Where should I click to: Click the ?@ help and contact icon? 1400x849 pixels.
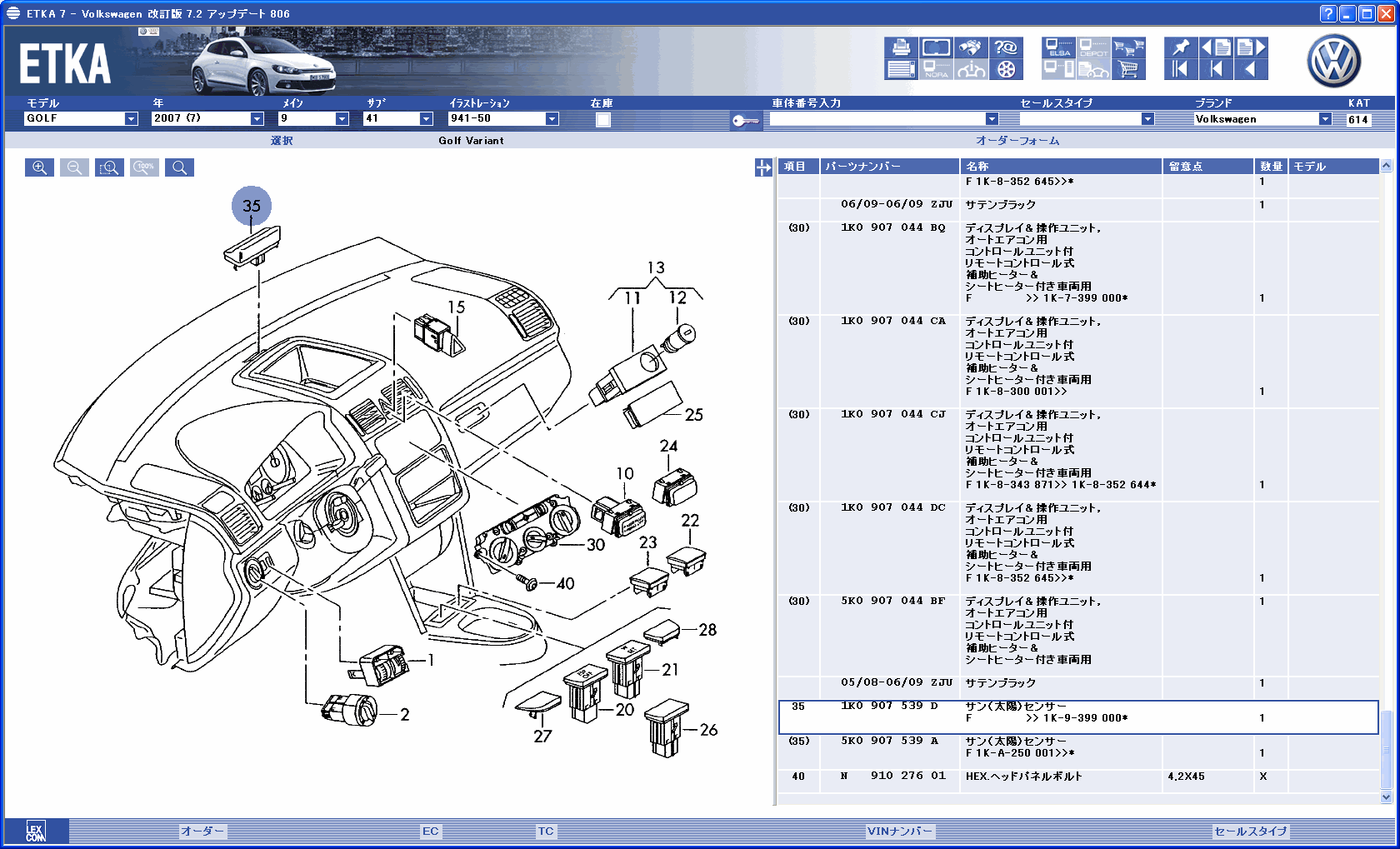click(1006, 47)
